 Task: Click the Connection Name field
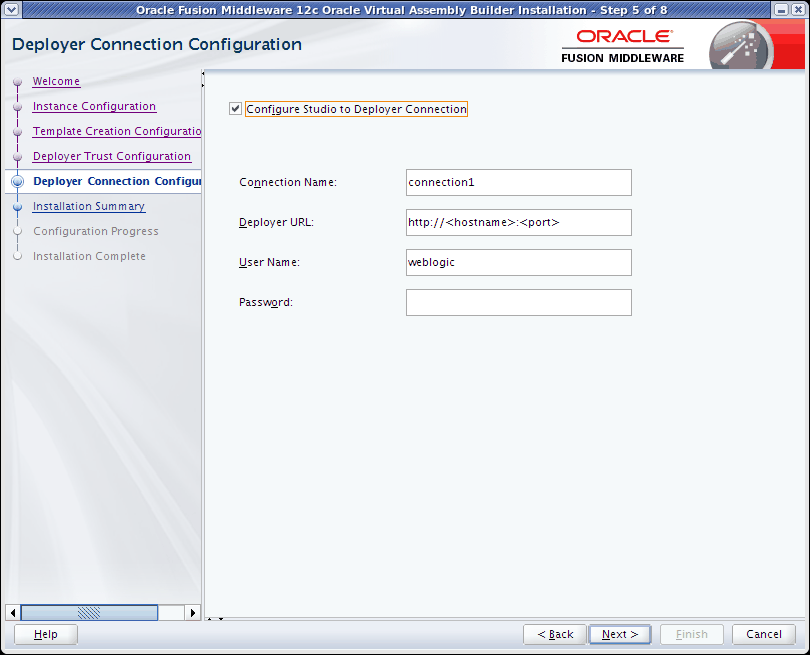pyautogui.click(x=519, y=182)
